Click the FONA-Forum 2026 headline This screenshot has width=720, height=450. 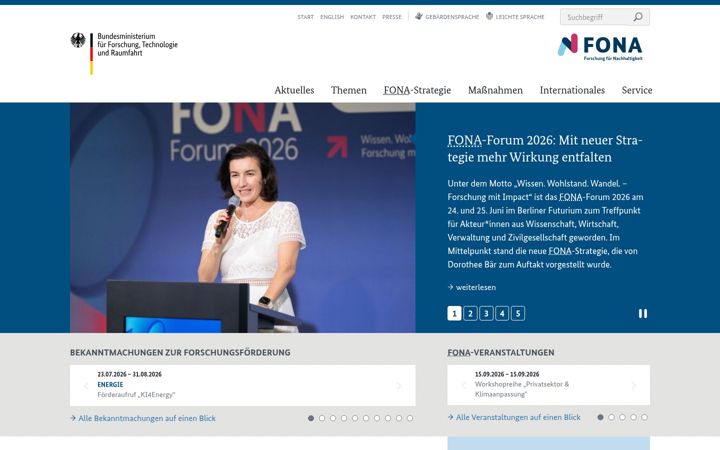tap(545, 148)
